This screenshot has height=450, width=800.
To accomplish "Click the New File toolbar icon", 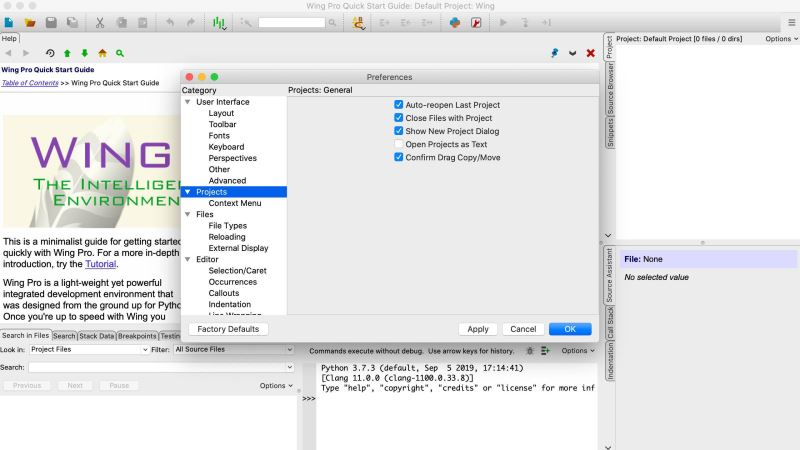I will tap(9, 22).
